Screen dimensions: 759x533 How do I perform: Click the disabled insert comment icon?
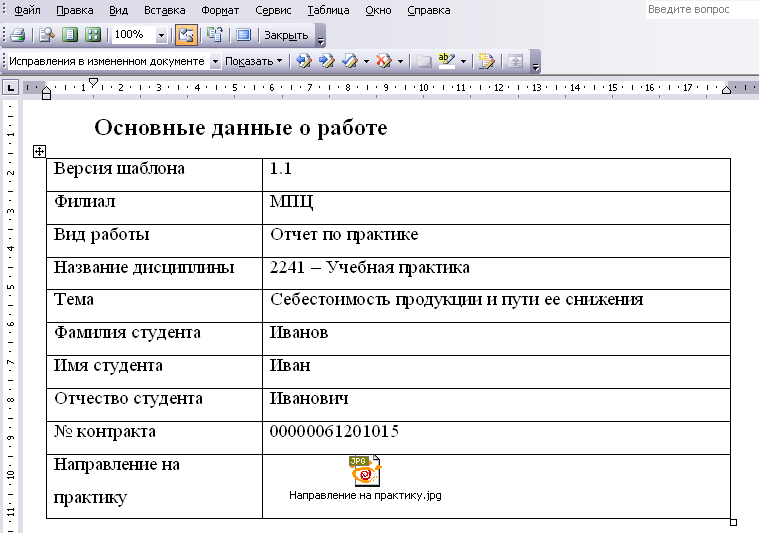tap(424, 61)
